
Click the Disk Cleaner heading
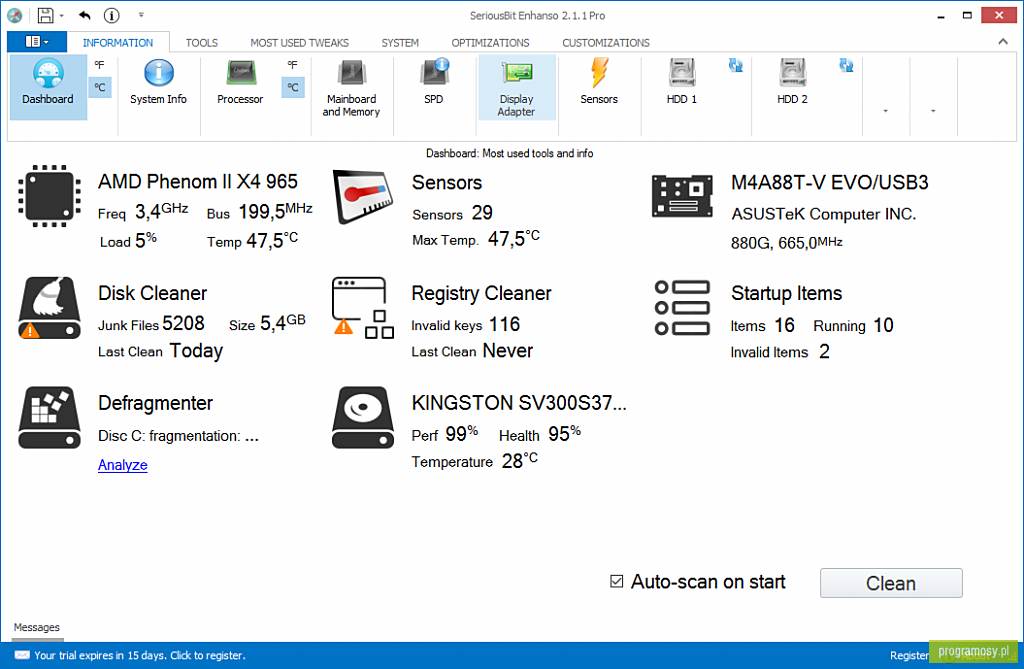(x=152, y=293)
